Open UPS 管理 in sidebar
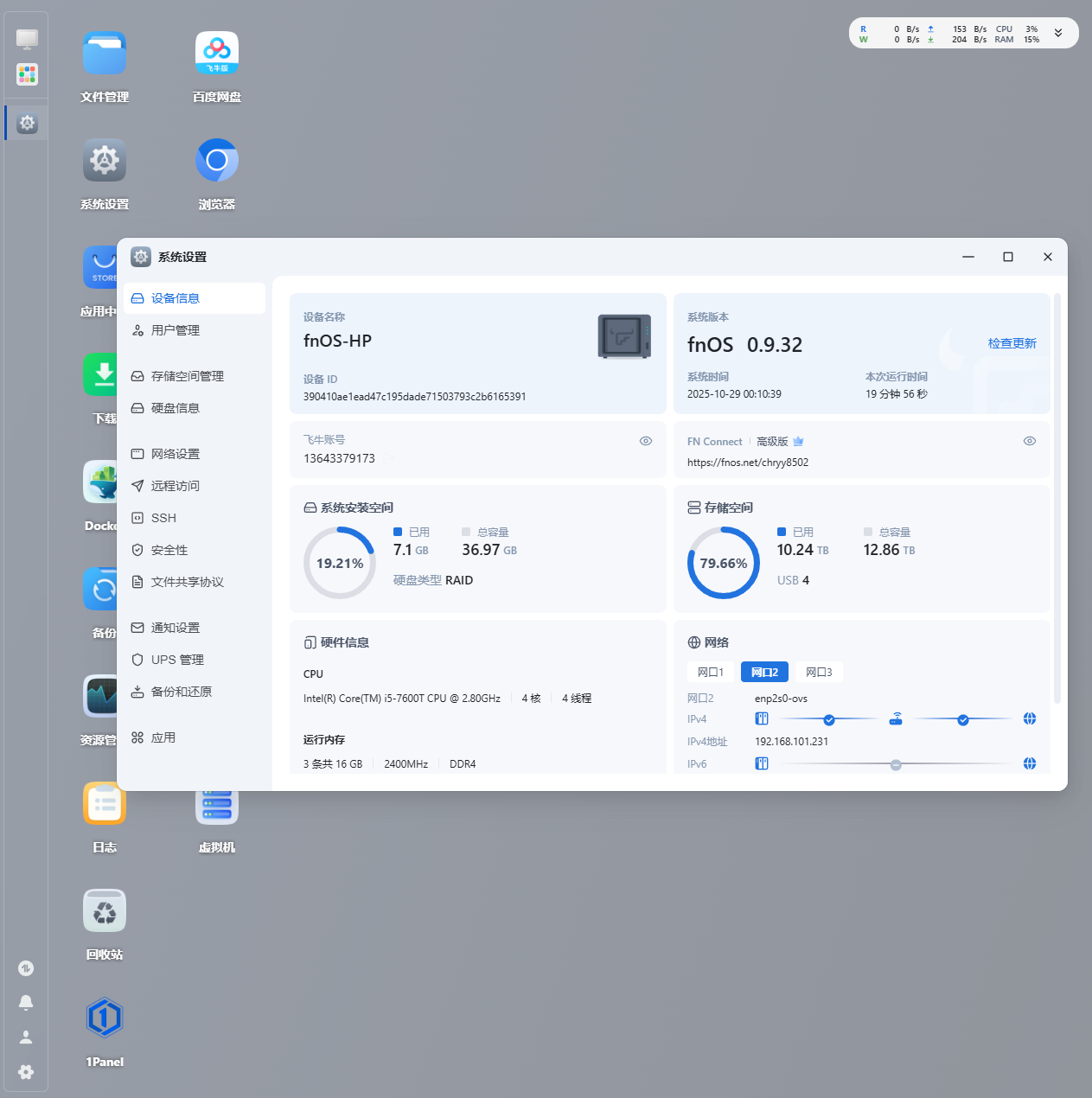Viewport: 1092px width, 1098px height. [195, 660]
